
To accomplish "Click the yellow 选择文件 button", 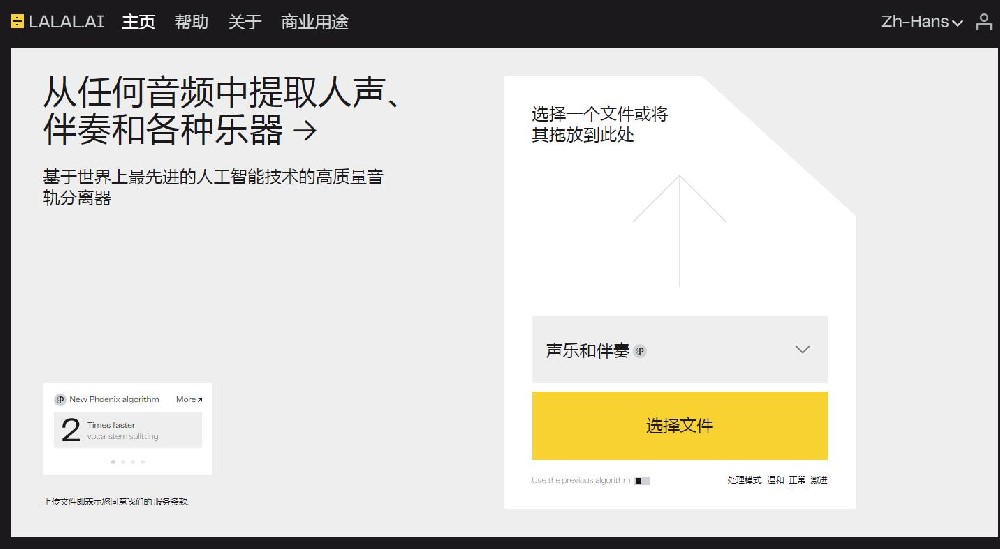I will (680, 425).
